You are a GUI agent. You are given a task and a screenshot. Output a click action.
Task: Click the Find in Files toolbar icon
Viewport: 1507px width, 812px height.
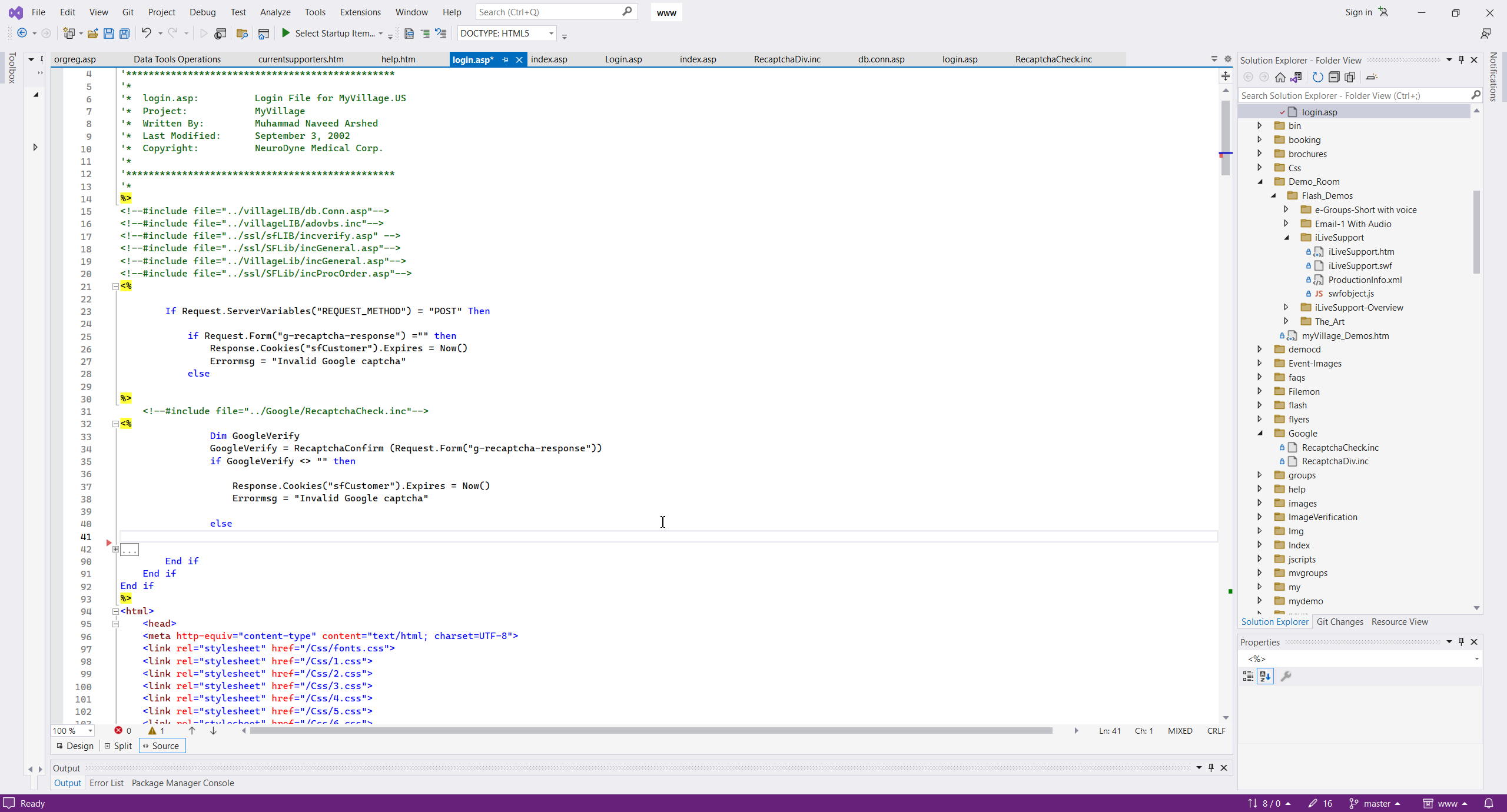click(x=242, y=34)
